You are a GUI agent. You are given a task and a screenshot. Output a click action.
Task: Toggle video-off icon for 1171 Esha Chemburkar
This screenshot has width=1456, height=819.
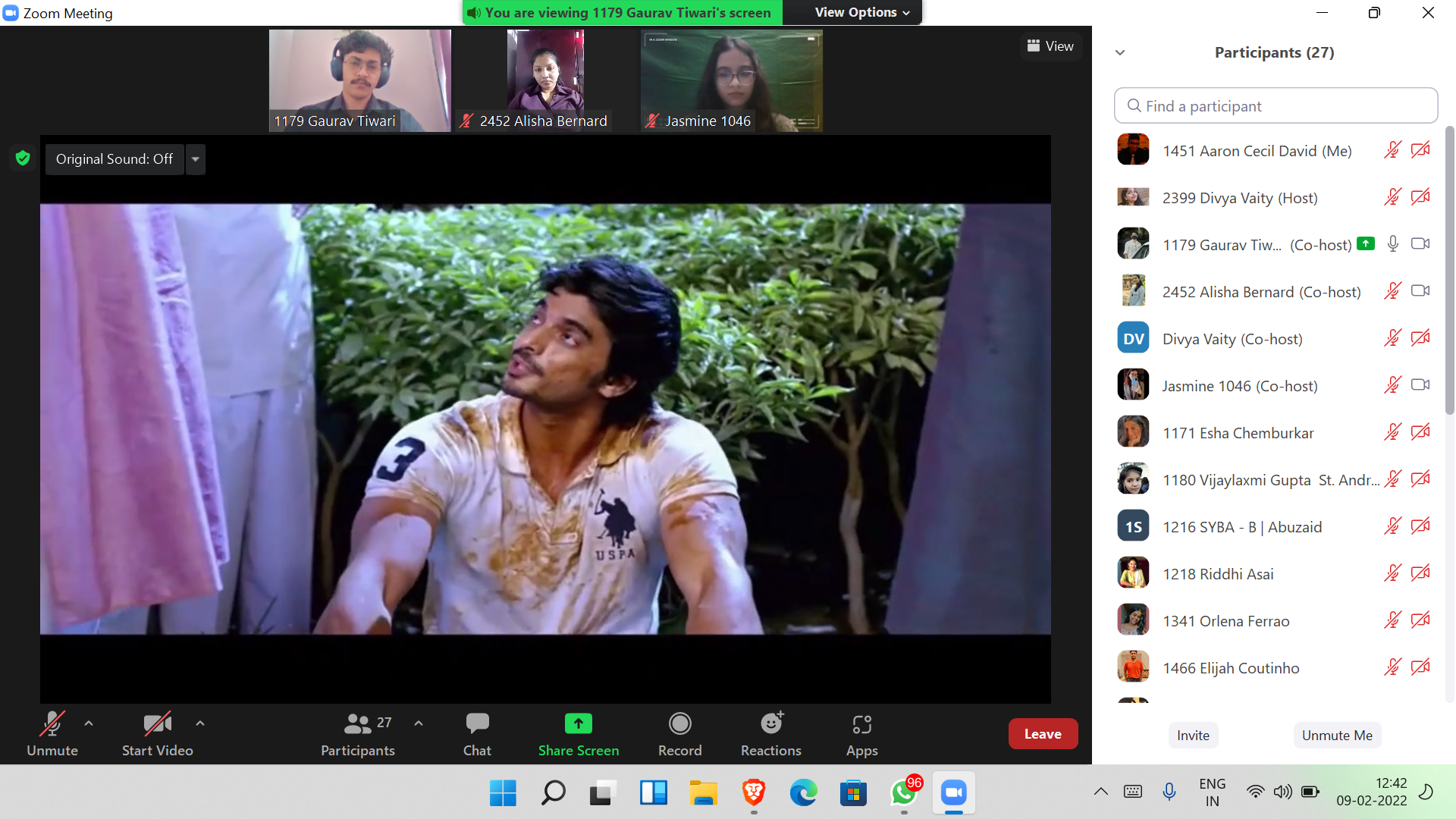[x=1420, y=432]
